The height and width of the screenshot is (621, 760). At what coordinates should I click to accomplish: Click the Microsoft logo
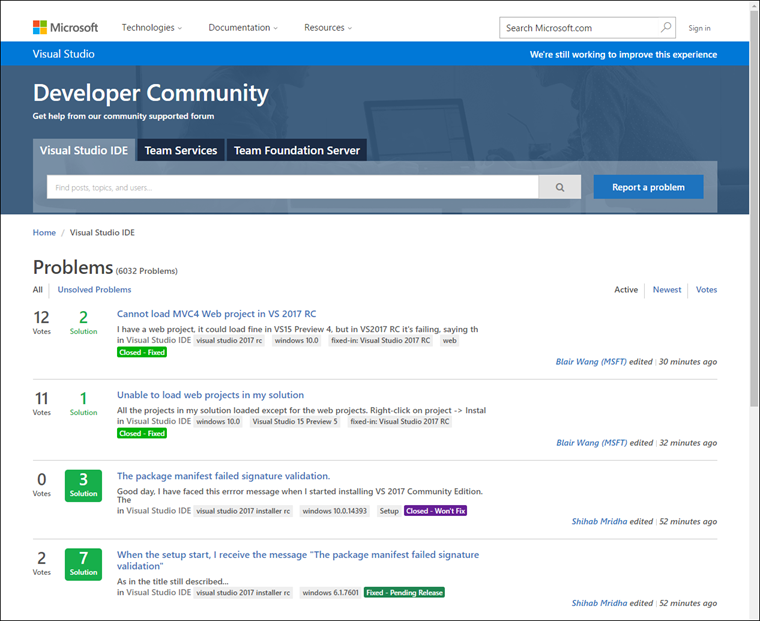click(65, 28)
